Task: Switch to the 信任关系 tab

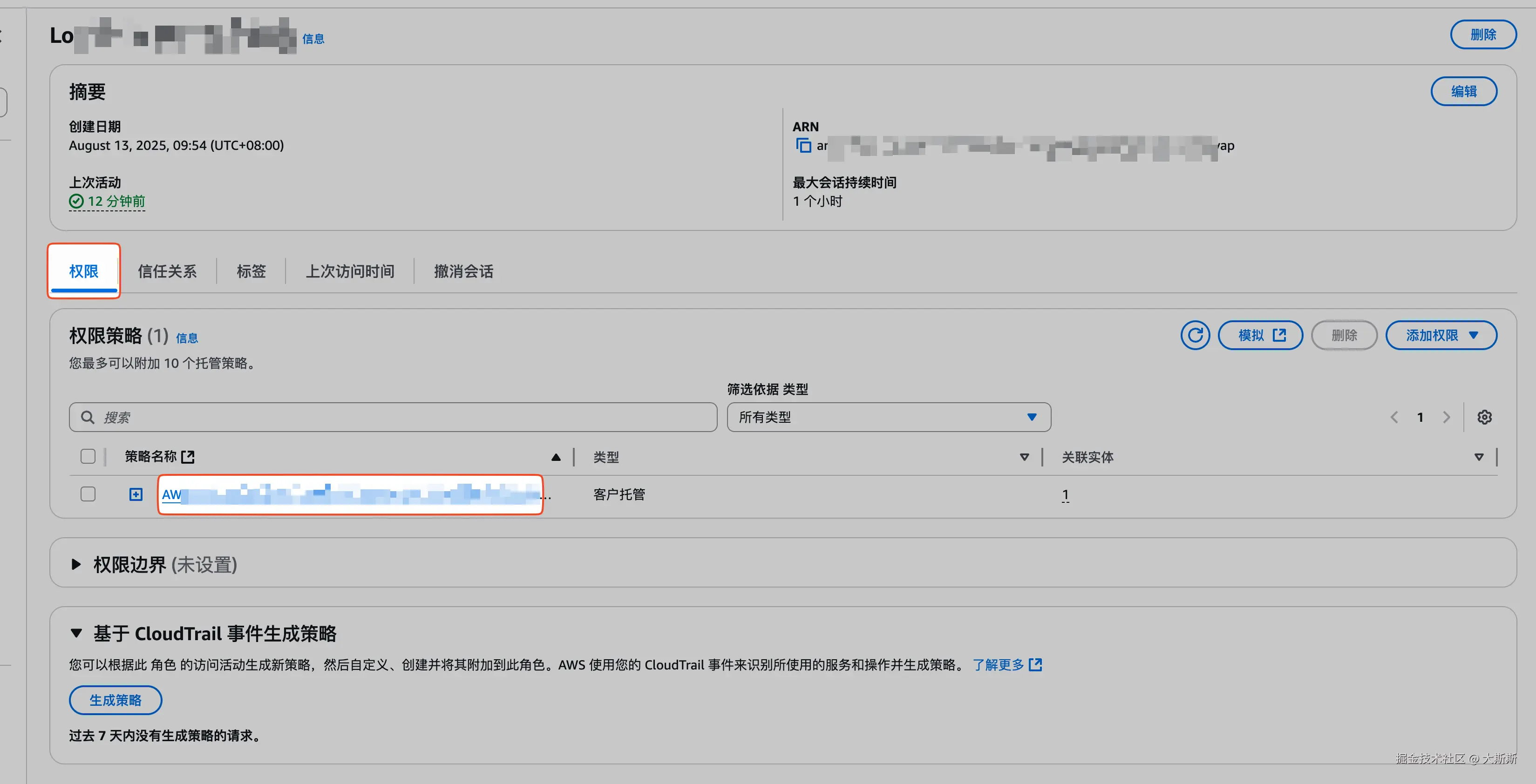Action: coord(167,271)
